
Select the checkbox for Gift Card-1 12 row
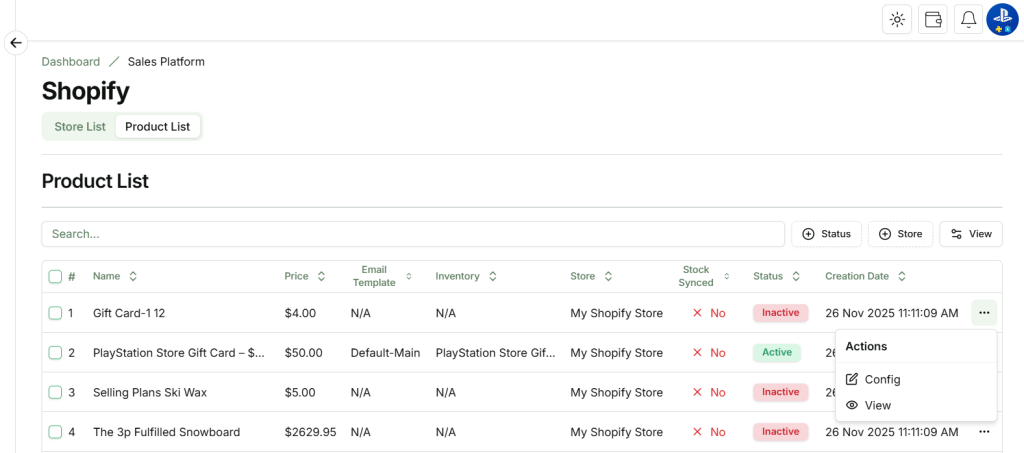tap(55, 313)
